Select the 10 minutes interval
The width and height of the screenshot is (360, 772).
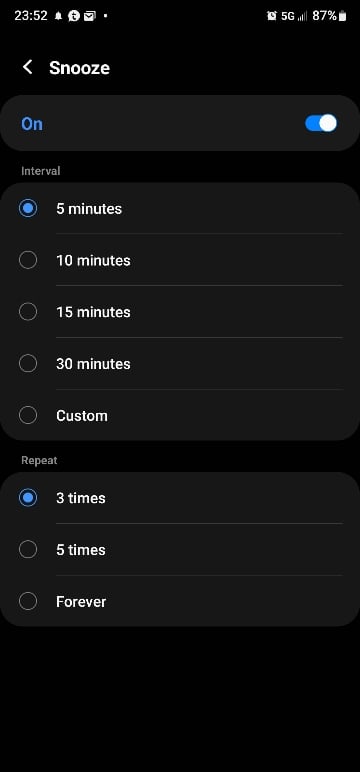(180, 260)
